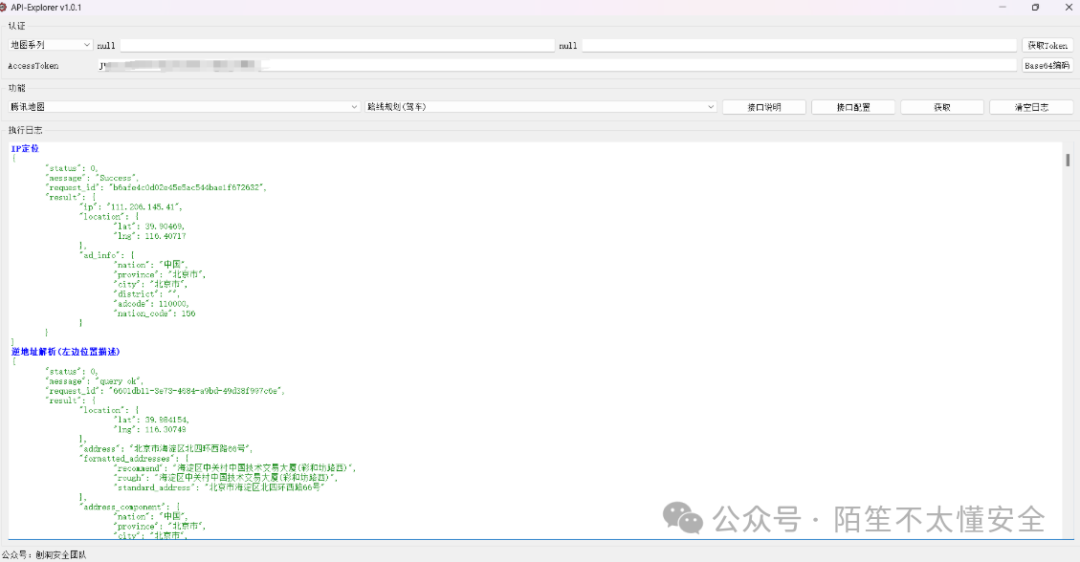Focus the second null input field
The height and width of the screenshot is (562, 1080).
799,45
